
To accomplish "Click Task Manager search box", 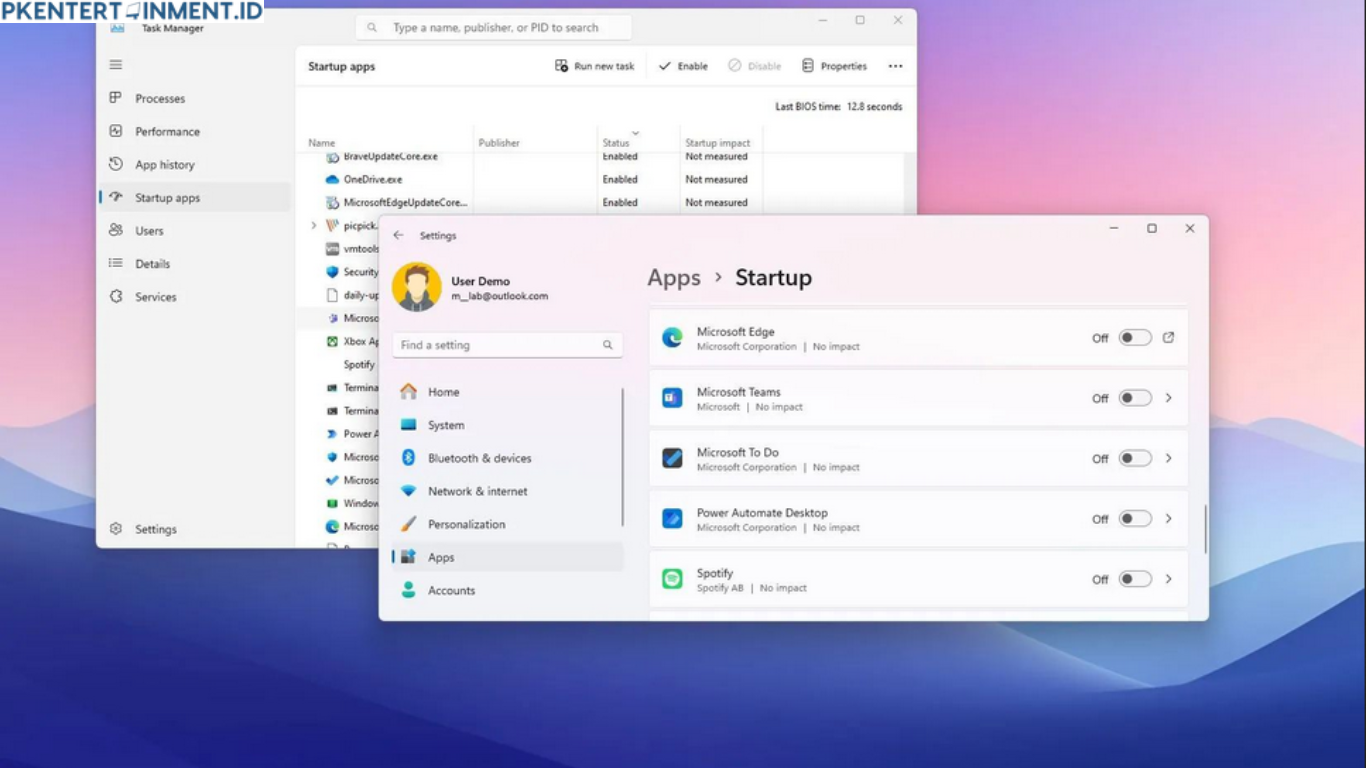I will (494, 28).
